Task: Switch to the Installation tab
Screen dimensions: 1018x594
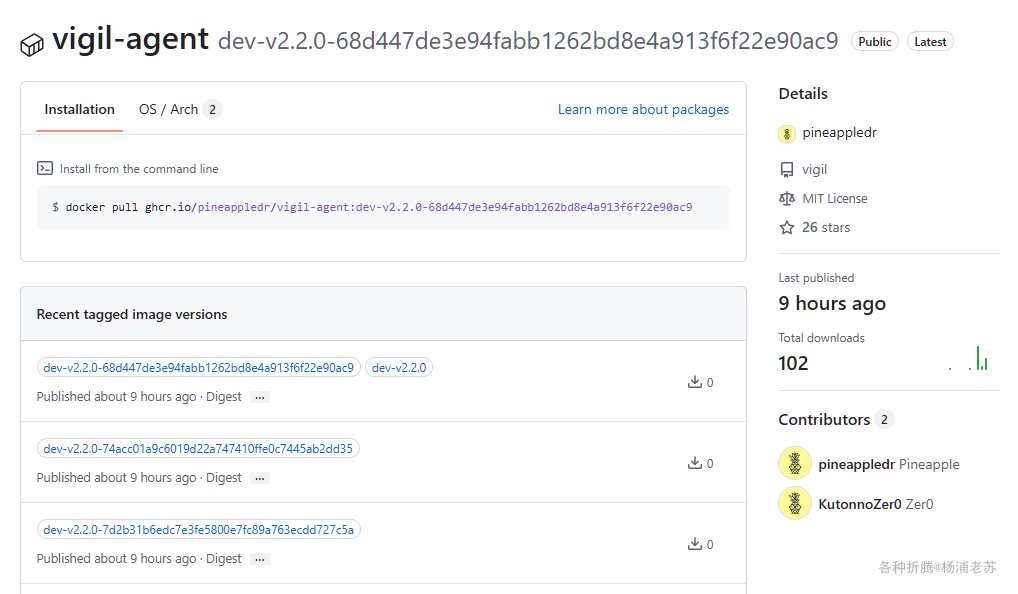Action: click(x=80, y=110)
